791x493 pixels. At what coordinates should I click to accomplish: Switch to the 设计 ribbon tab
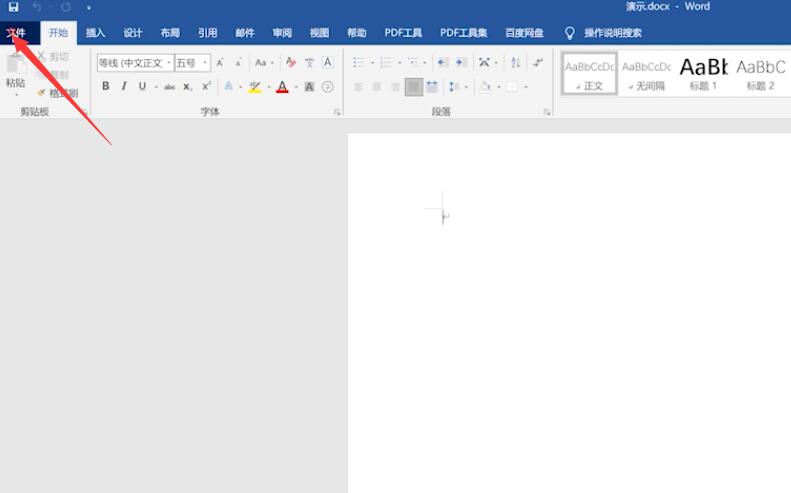click(133, 33)
